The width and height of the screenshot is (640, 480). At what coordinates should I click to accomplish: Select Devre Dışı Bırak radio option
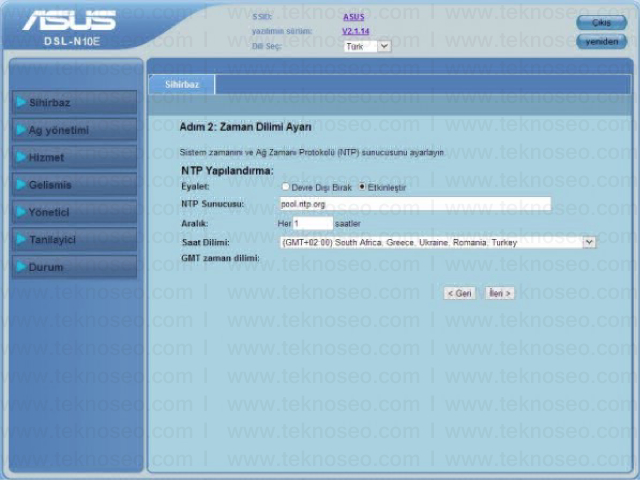(285, 187)
